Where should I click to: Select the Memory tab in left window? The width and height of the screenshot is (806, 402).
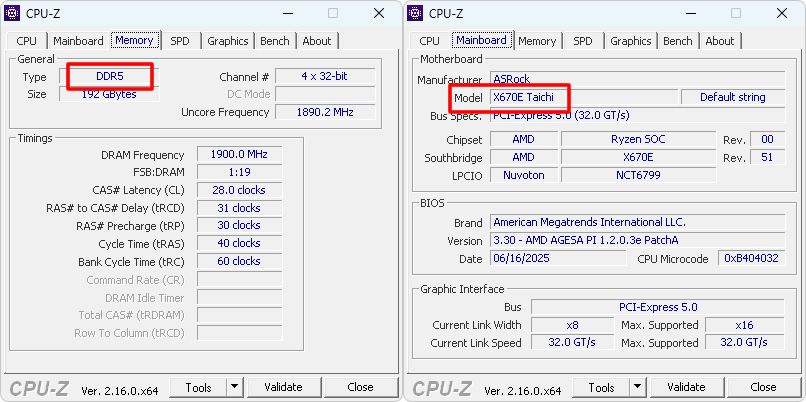pyautogui.click(x=134, y=40)
